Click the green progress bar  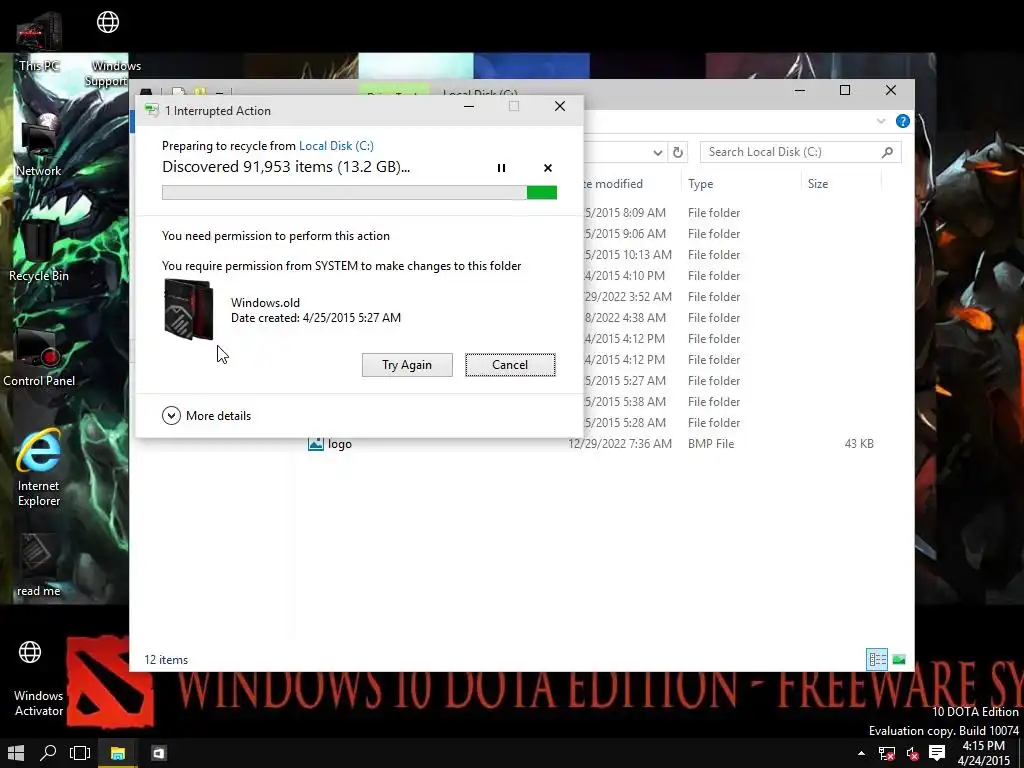coord(359,192)
